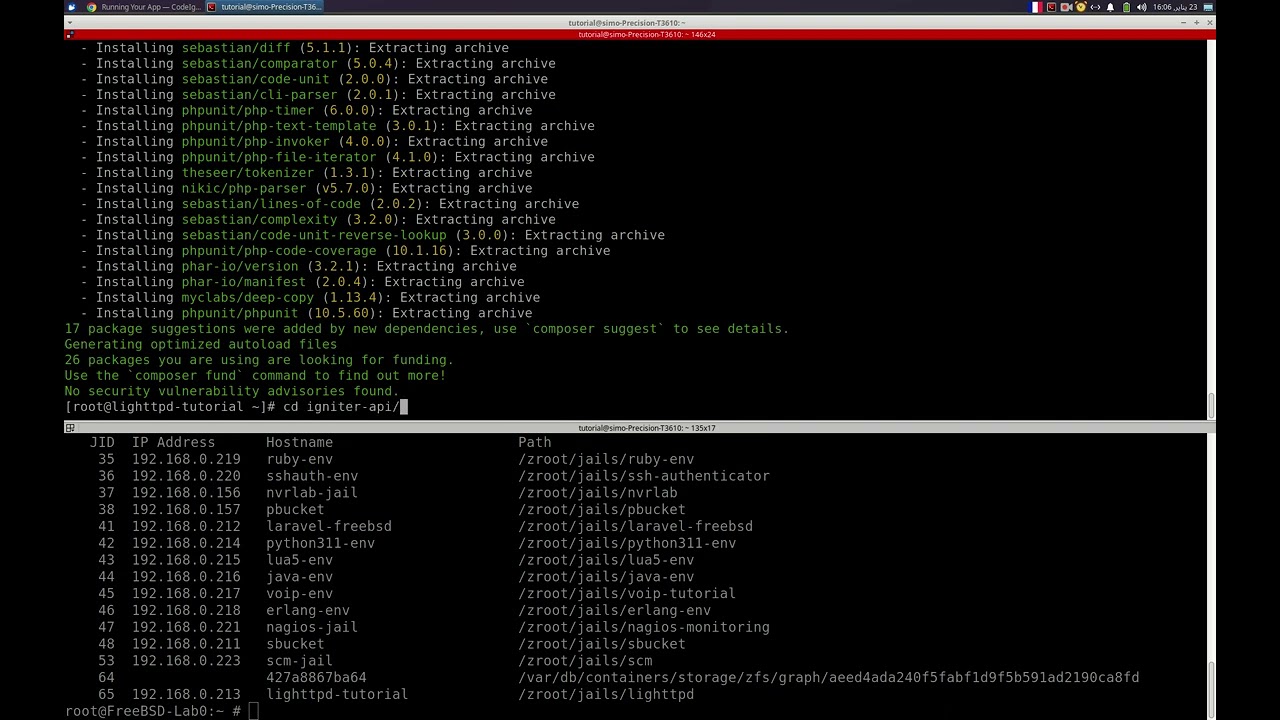Click the 'cd igniter-api/' command line

236,407
